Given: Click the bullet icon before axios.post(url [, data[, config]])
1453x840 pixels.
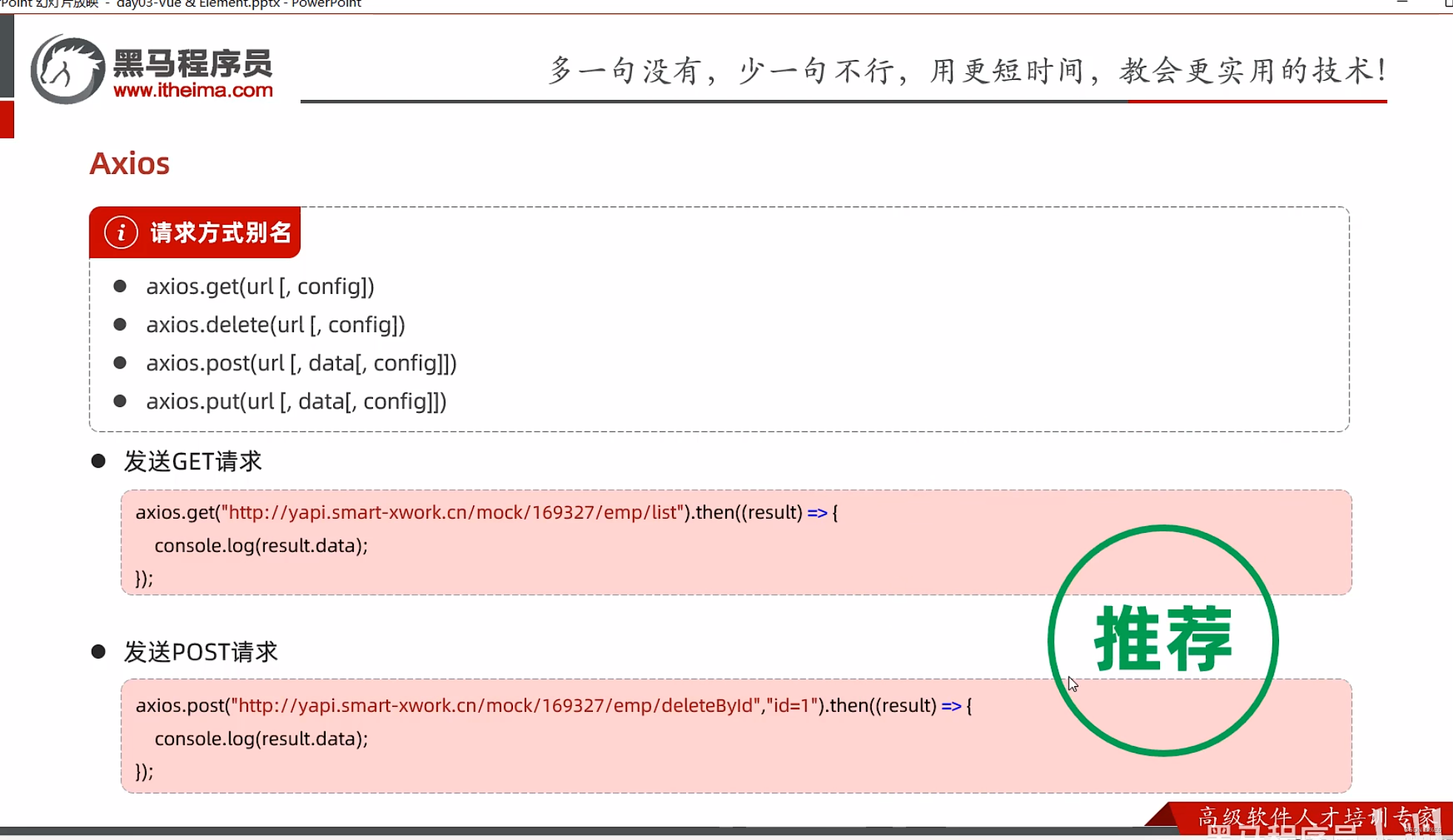Looking at the screenshot, I should 120,362.
